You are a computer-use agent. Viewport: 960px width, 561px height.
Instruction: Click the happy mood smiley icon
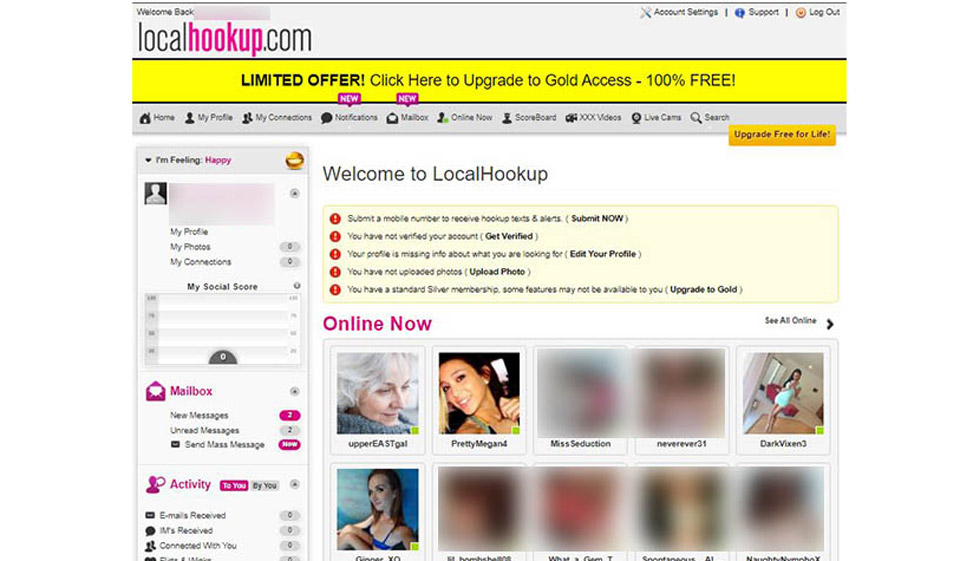[x=294, y=160]
